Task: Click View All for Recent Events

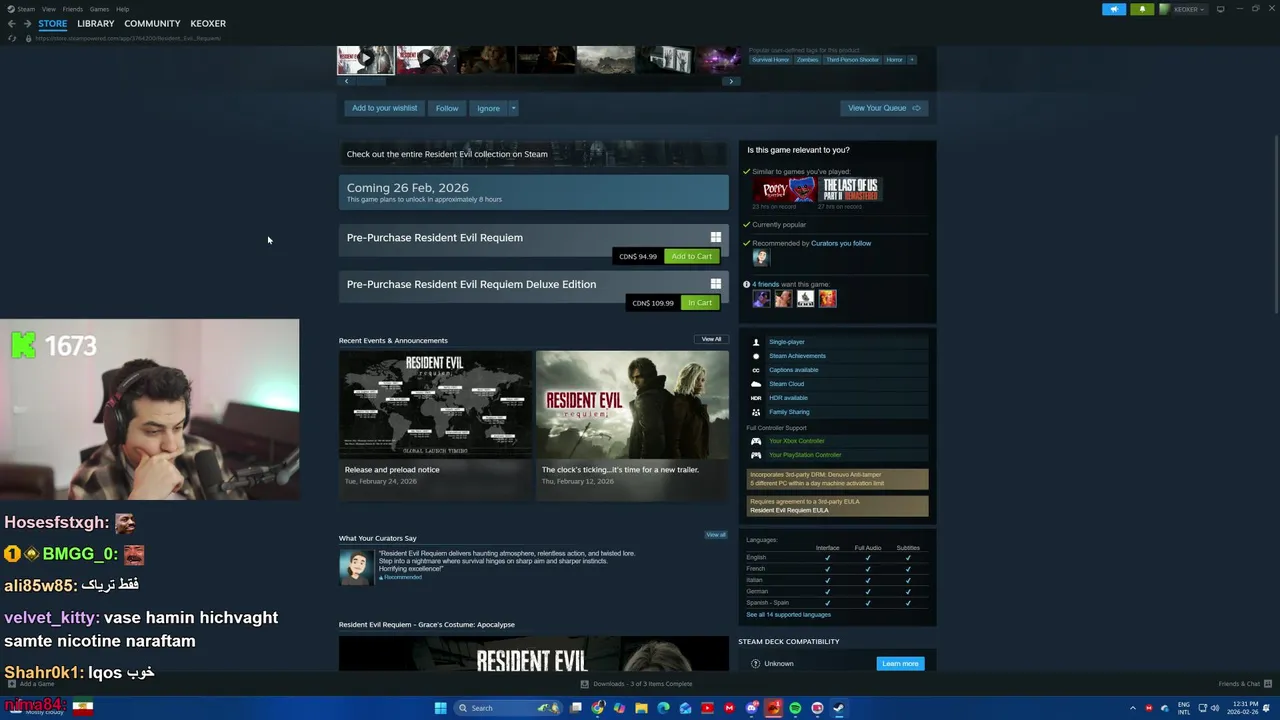Action: [711, 339]
